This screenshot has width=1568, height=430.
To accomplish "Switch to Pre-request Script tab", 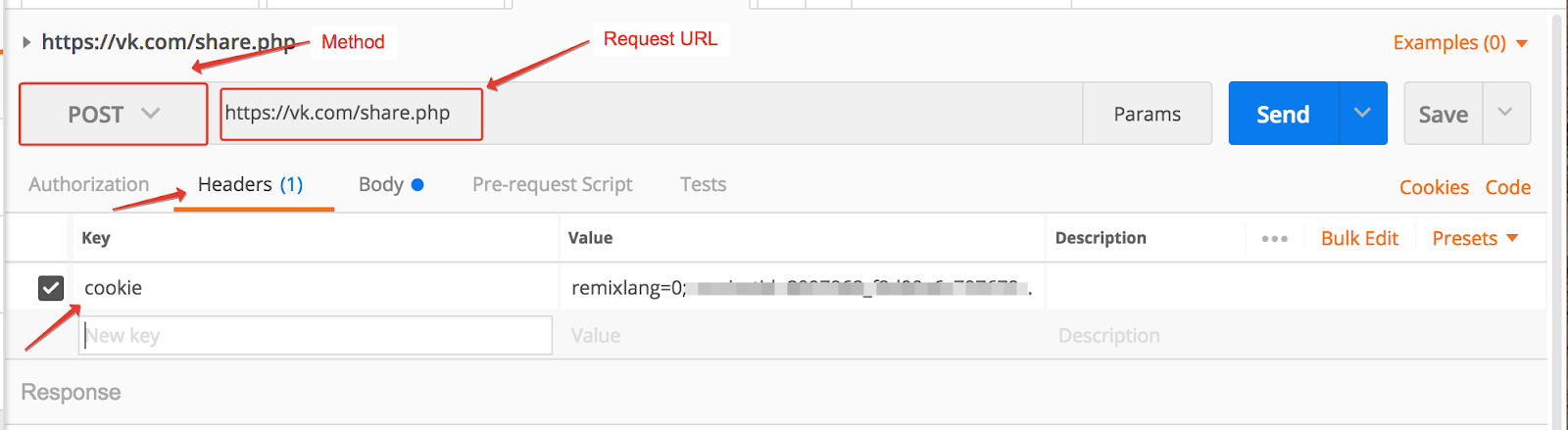I will coord(552,185).
